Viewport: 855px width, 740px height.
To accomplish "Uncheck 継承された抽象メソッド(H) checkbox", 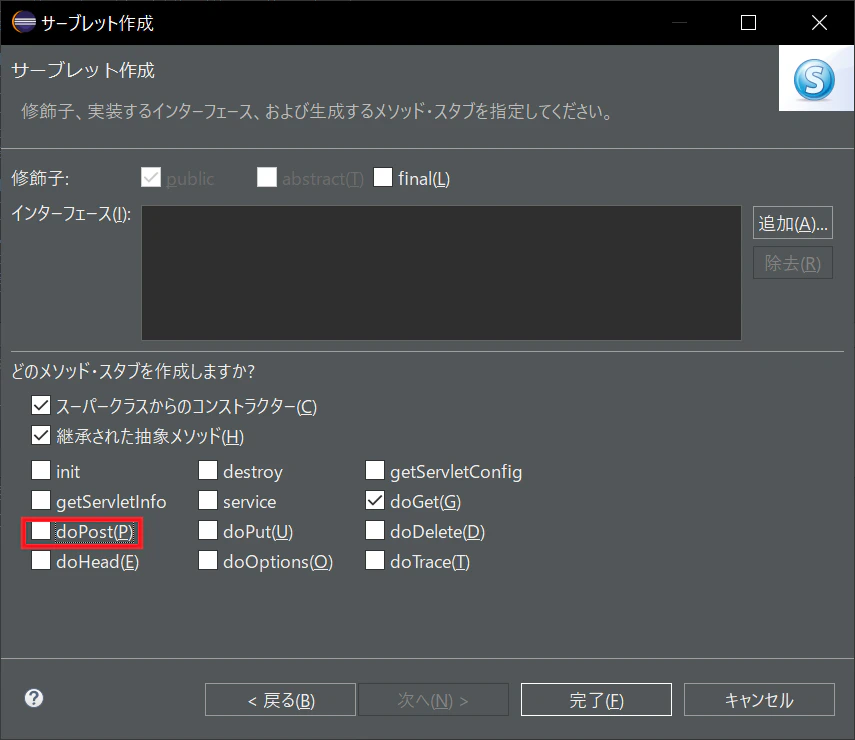I will pyautogui.click(x=41, y=436).
